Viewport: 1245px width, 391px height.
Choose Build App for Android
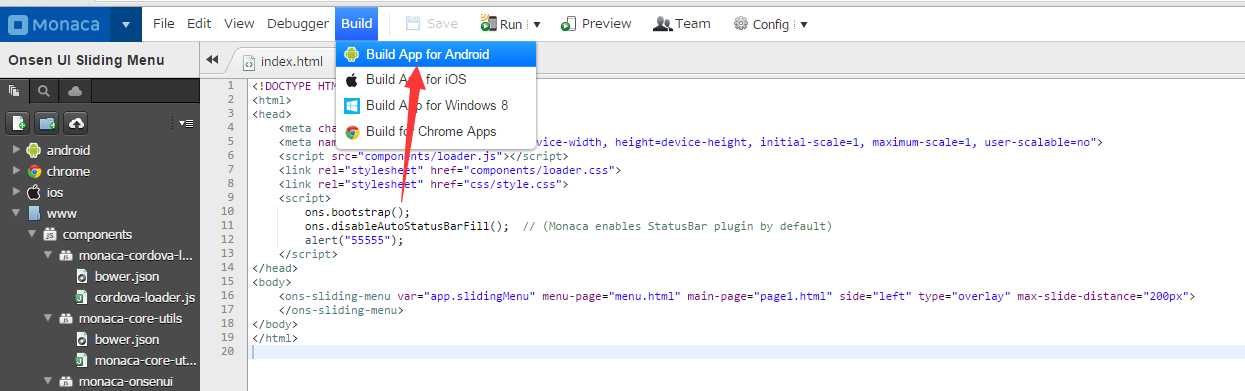(x=436, y=54)
